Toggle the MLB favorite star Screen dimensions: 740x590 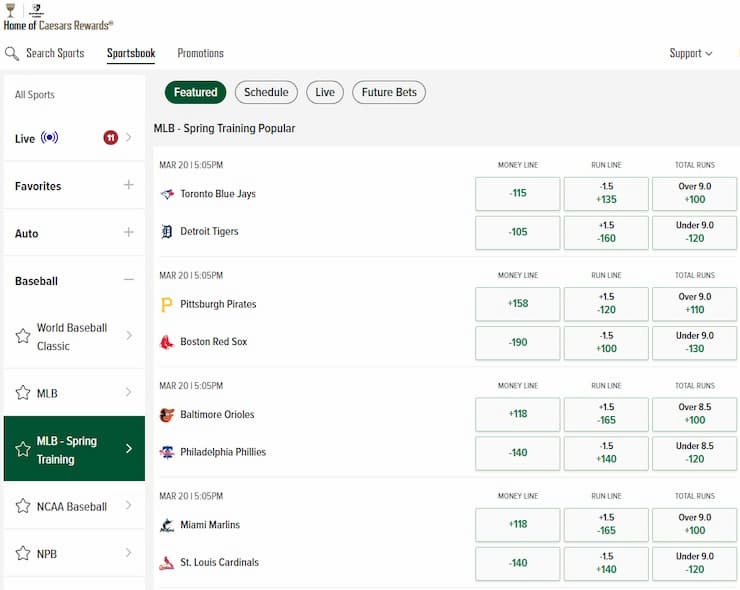coord(23,393)
